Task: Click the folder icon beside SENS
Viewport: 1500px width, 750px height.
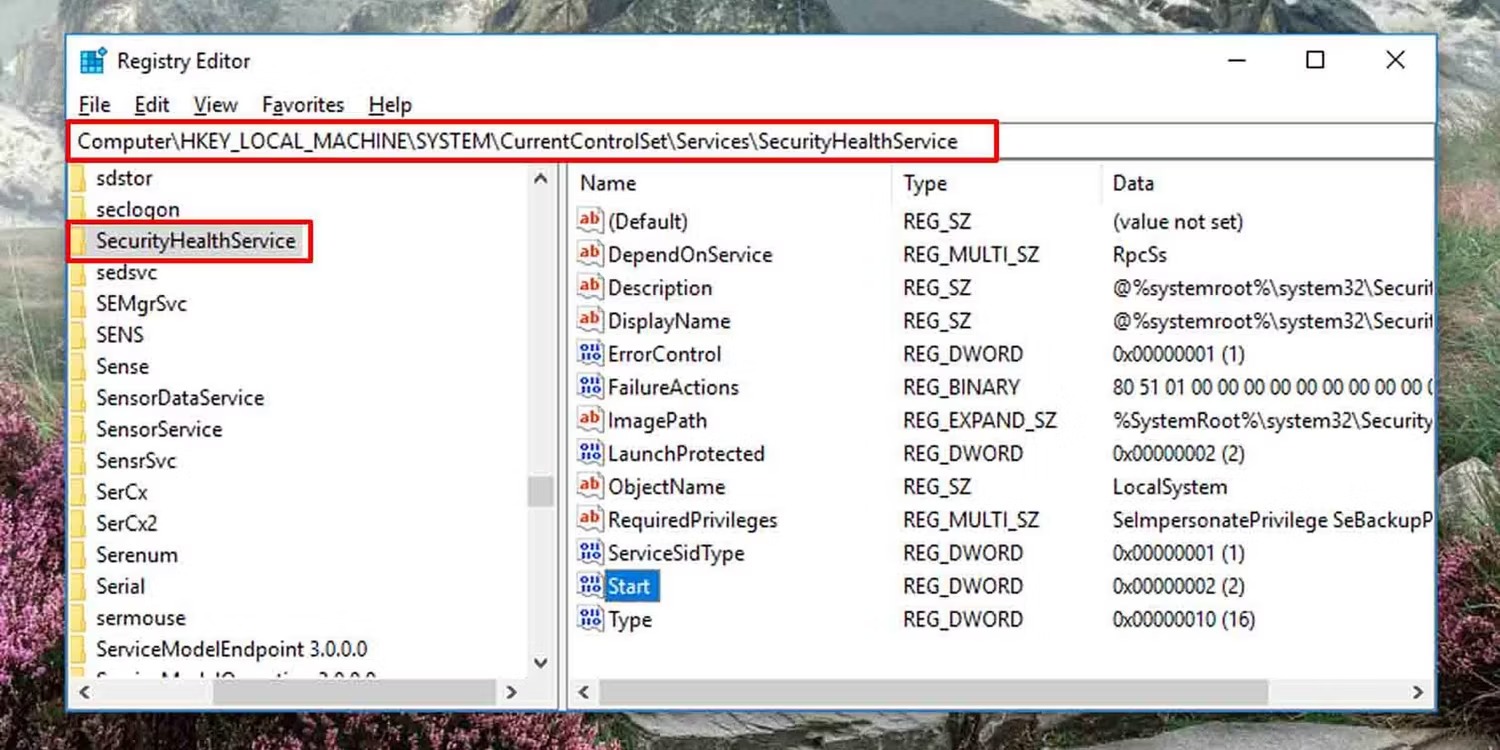Action: click(x=79, y=335)
